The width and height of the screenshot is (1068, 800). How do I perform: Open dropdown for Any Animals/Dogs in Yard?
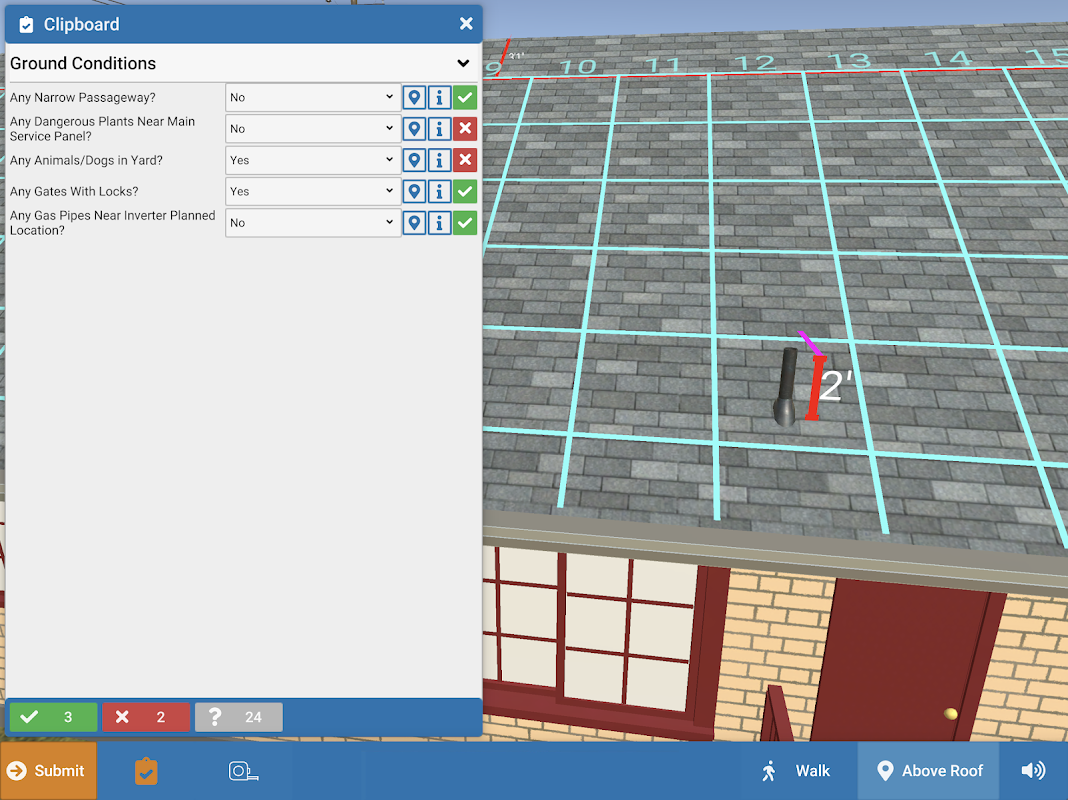pos(313,160)
